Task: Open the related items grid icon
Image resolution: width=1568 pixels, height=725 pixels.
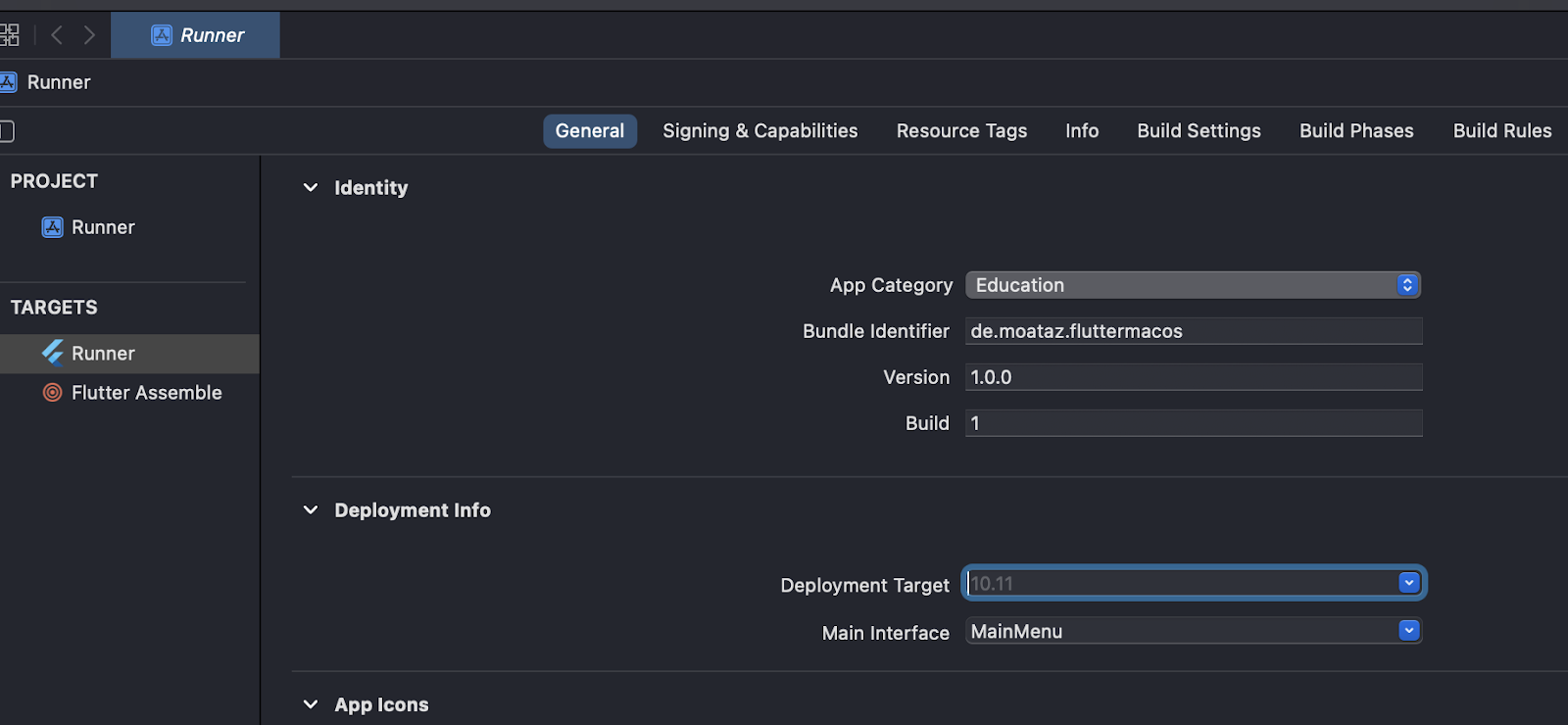Action: click(x=9, y=35)
